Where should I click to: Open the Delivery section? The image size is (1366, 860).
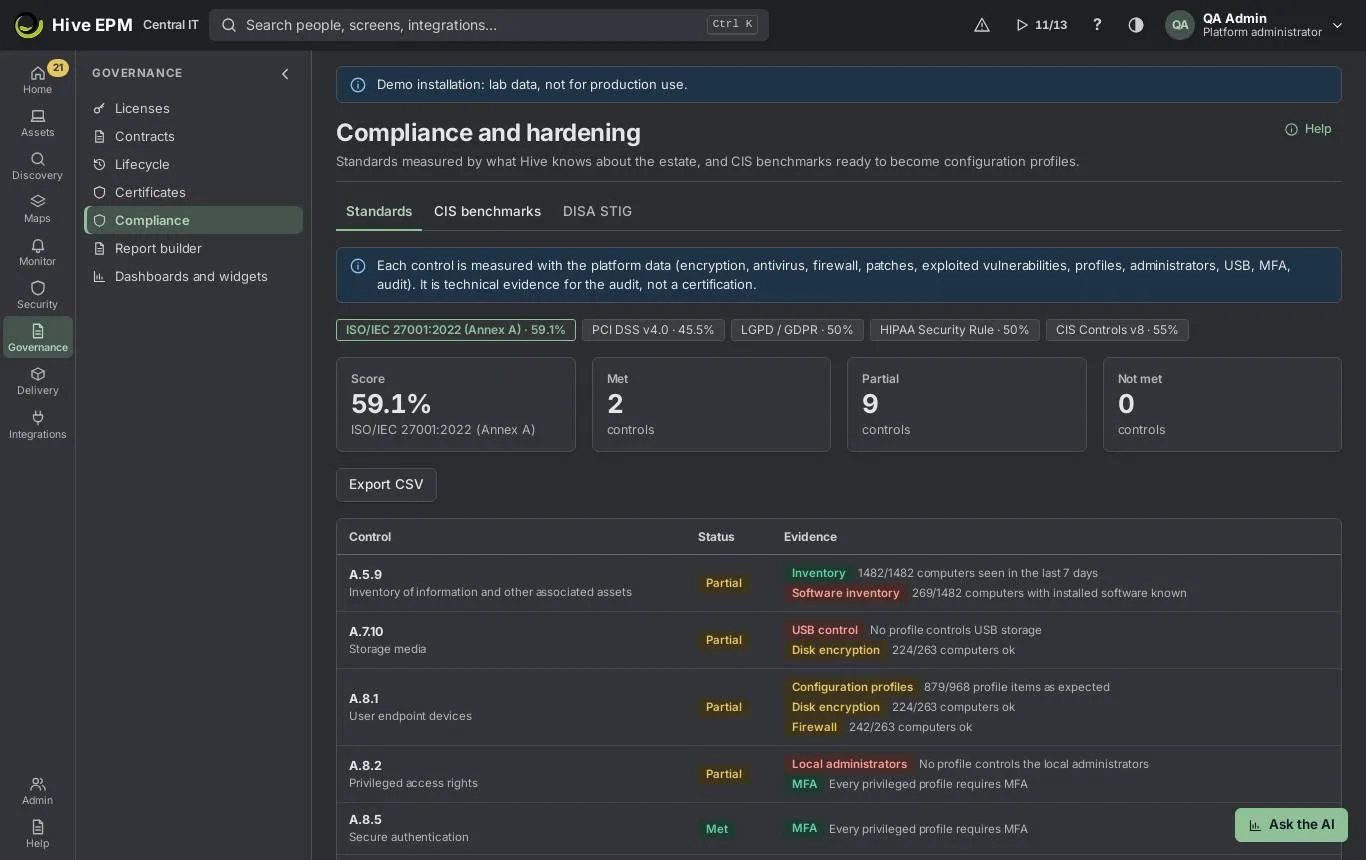pyautogui.click(x=37, y=381)
